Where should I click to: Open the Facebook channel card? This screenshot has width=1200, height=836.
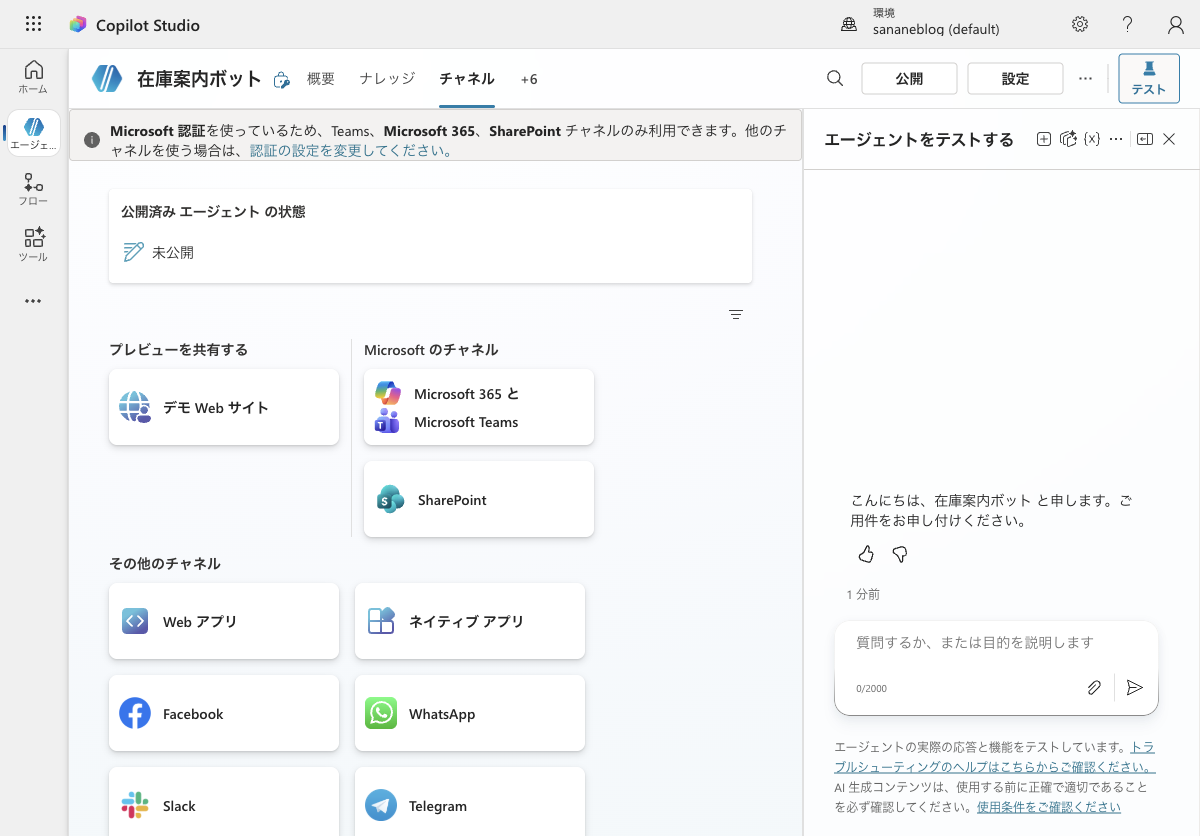[x=224, y=713]
